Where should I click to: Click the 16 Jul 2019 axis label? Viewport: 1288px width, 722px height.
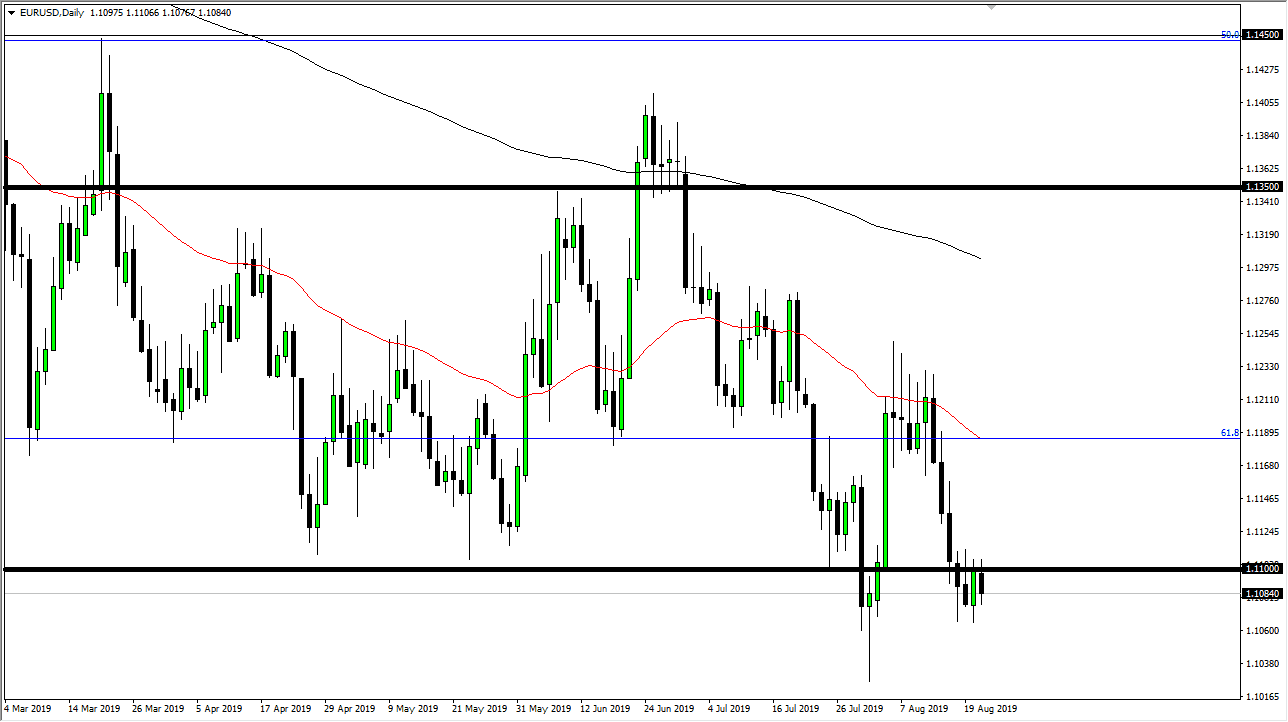coord(796,708)
